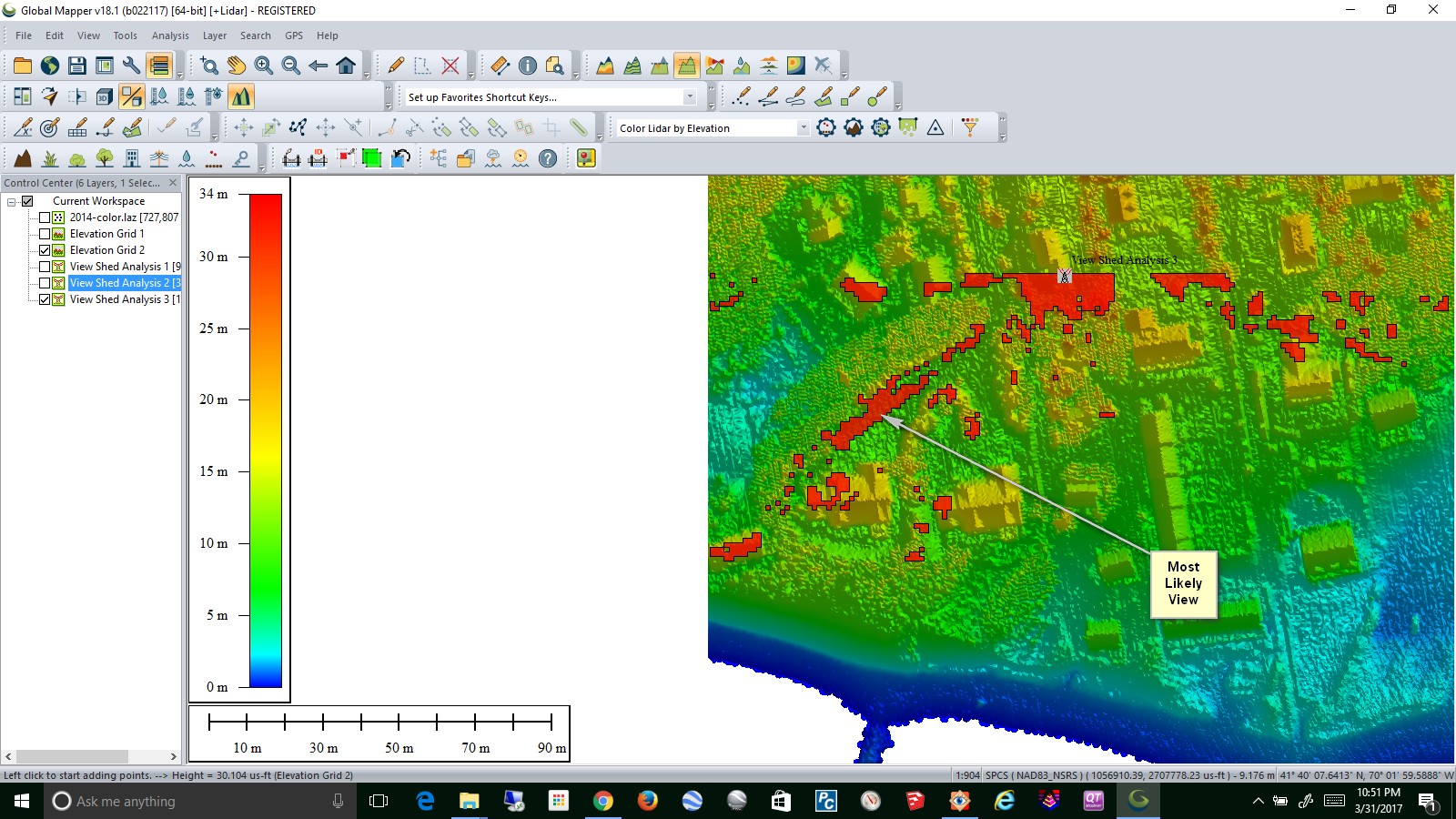Click the Zoom In magnifier icon
Image resolution: width=1456 pixels, height=819 pixels.
point(264,66)
